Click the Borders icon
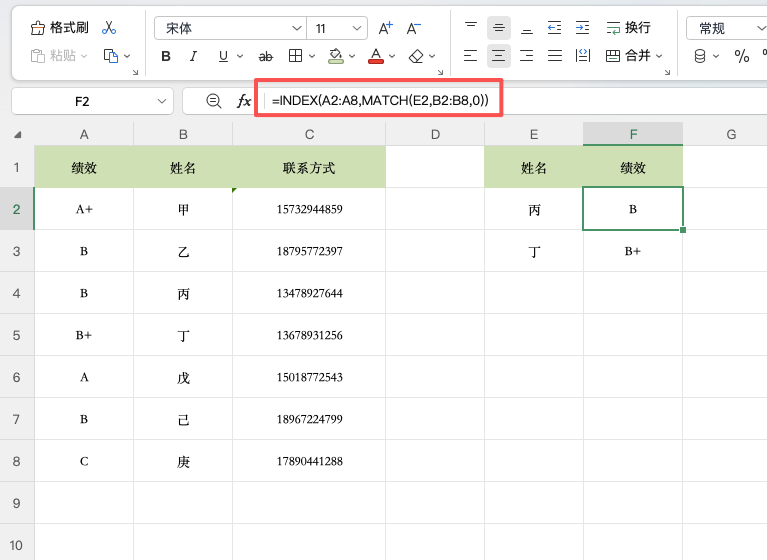 [295, 56]
